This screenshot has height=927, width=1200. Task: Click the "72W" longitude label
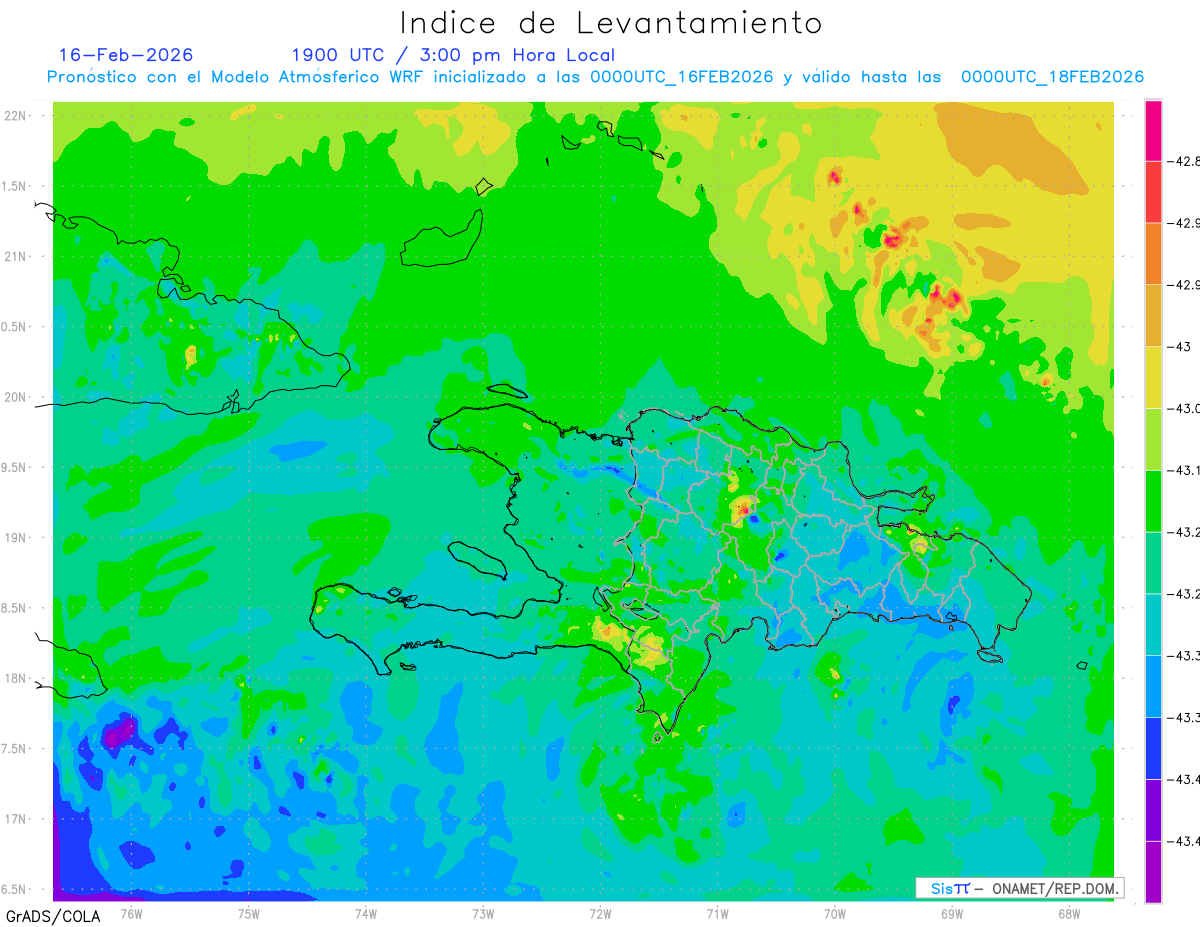coord(600,912)
